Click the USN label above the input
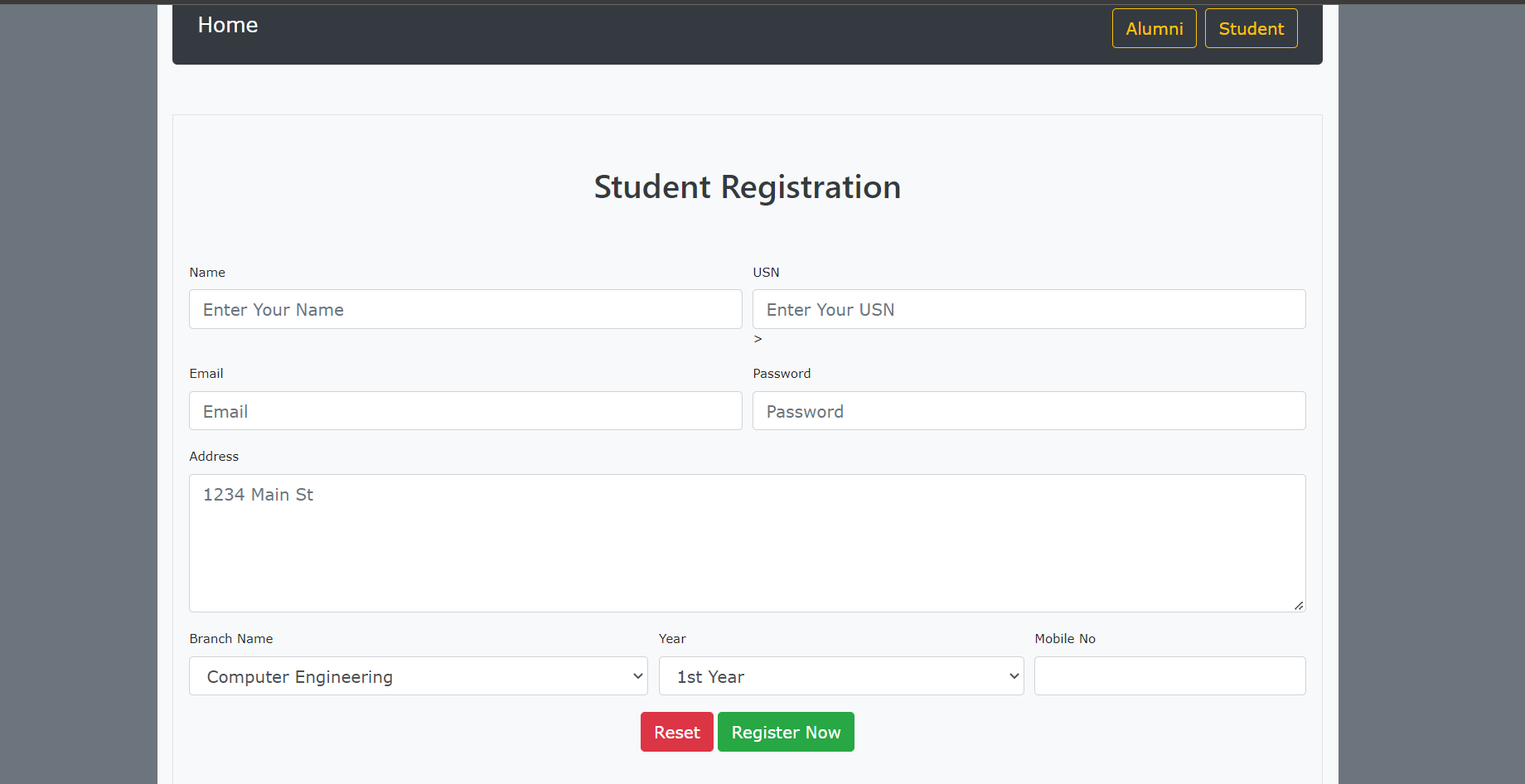 pyautogui.click(x=765, y=272)
